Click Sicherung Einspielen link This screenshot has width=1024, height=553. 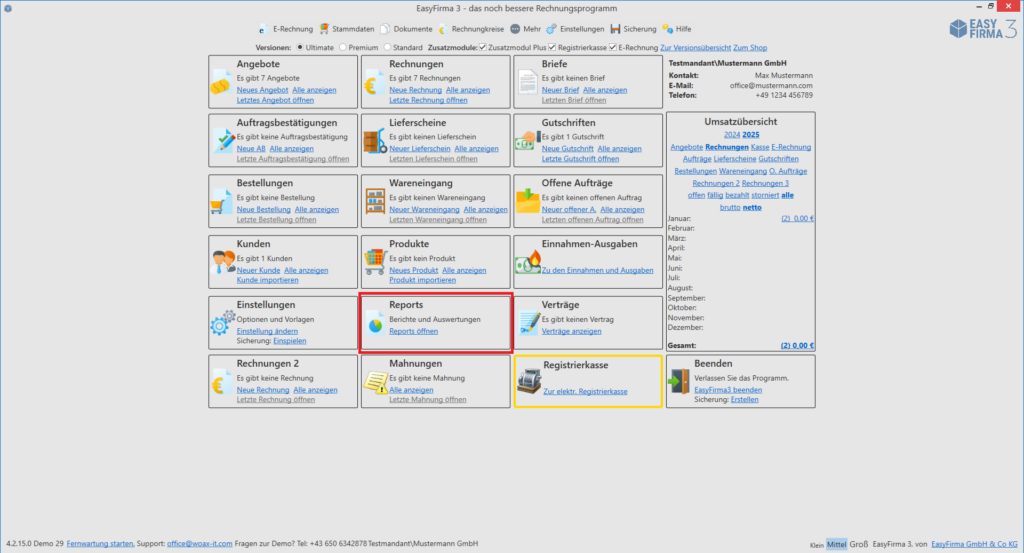289,341
